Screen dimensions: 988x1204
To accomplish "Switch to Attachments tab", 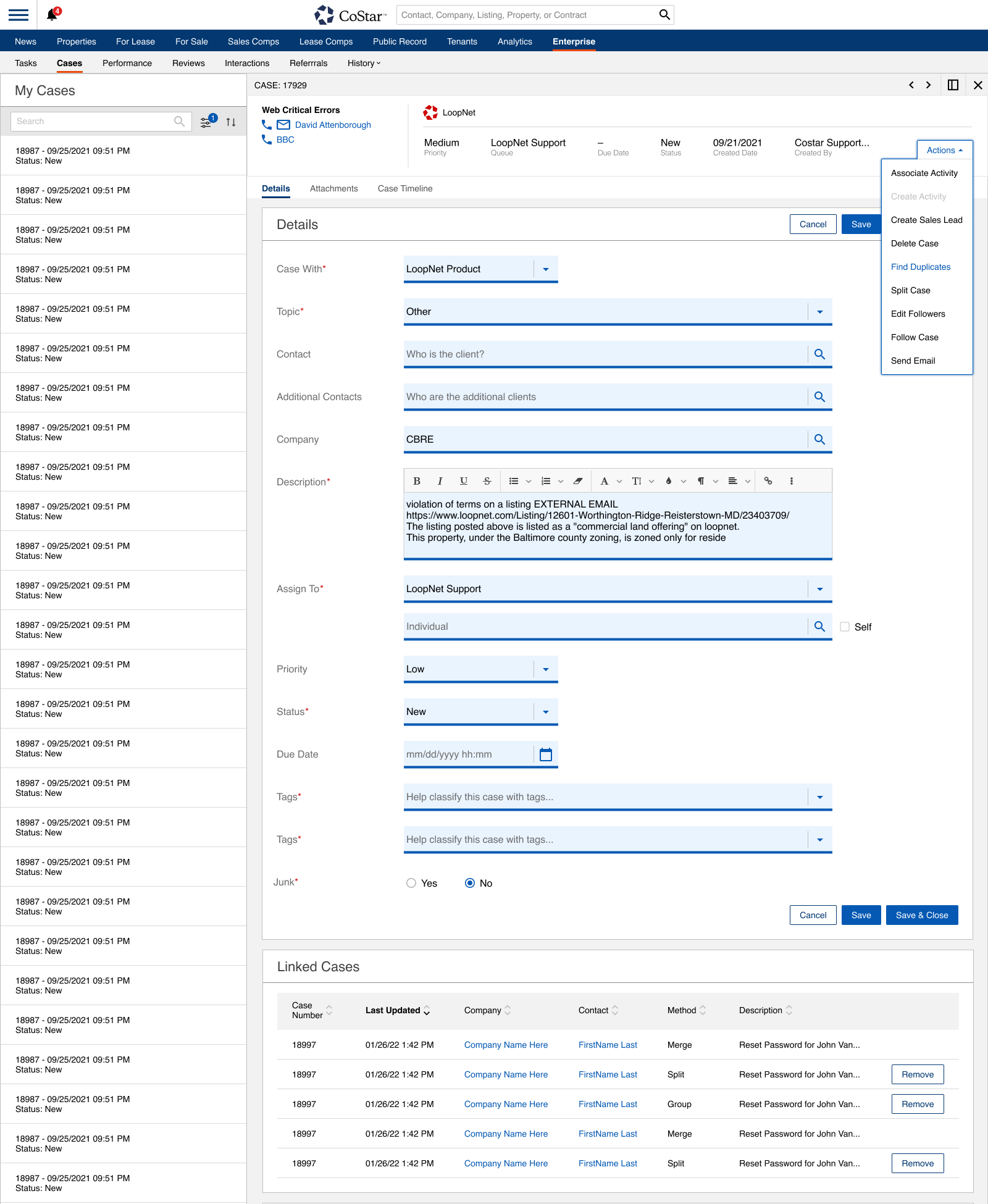I will [334, 188].
